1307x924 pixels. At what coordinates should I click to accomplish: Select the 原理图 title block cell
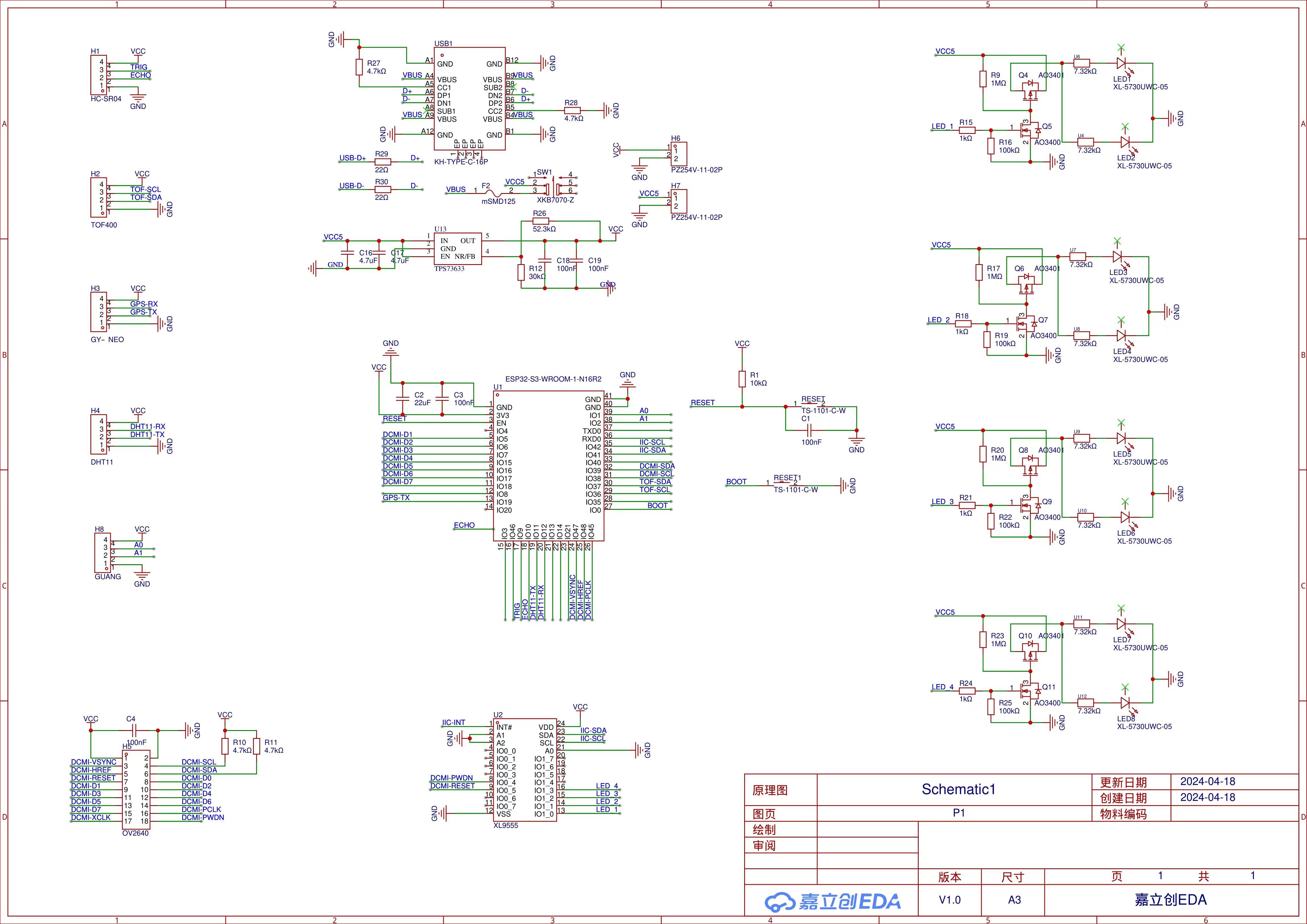coord(781,790)
